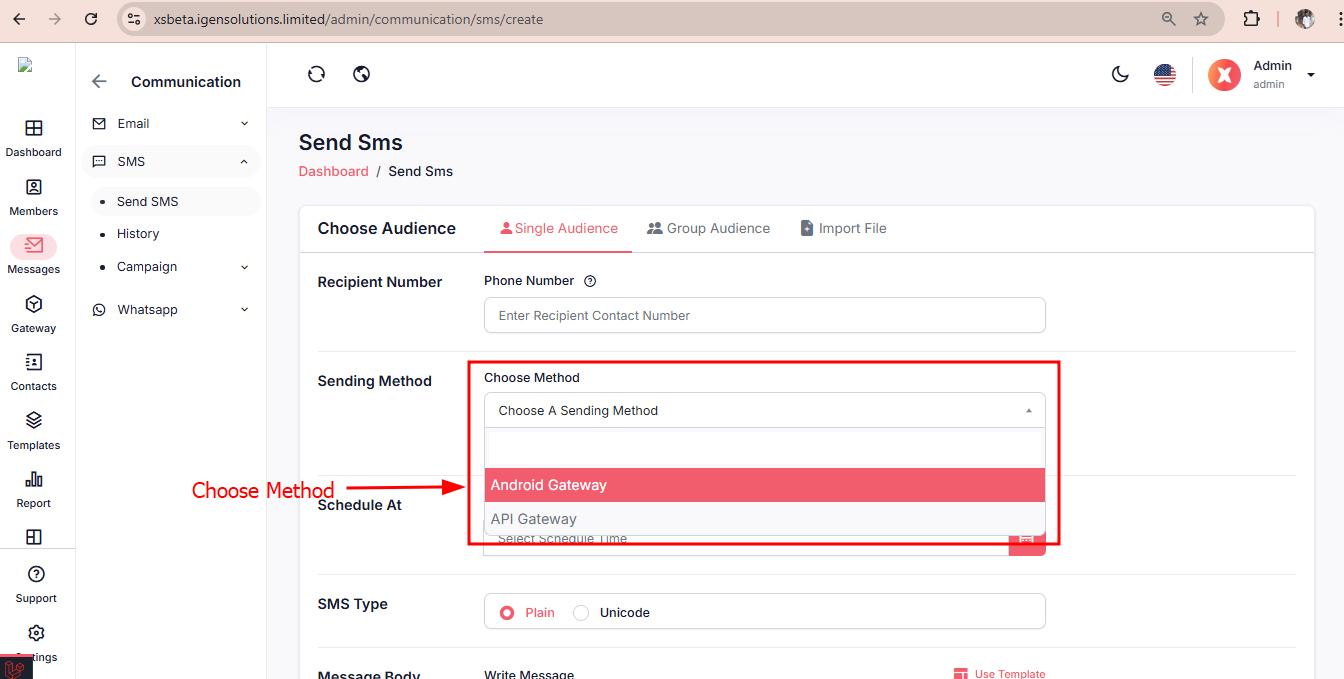The width and height of the screenshot is (1344, 679).
Task: Open Templates layers icon
Action: [x=34, y=421]
